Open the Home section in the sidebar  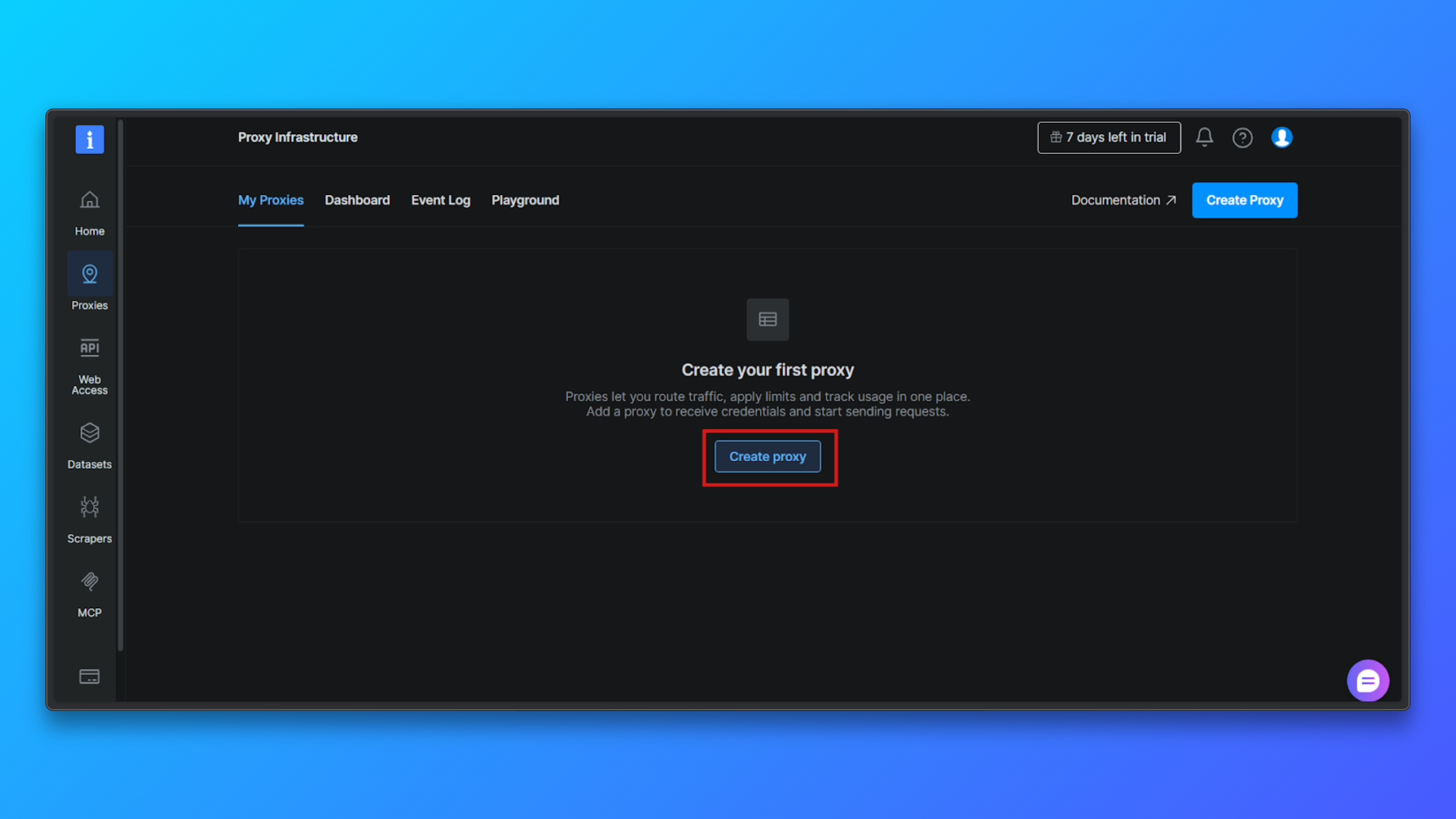point(89,212)
